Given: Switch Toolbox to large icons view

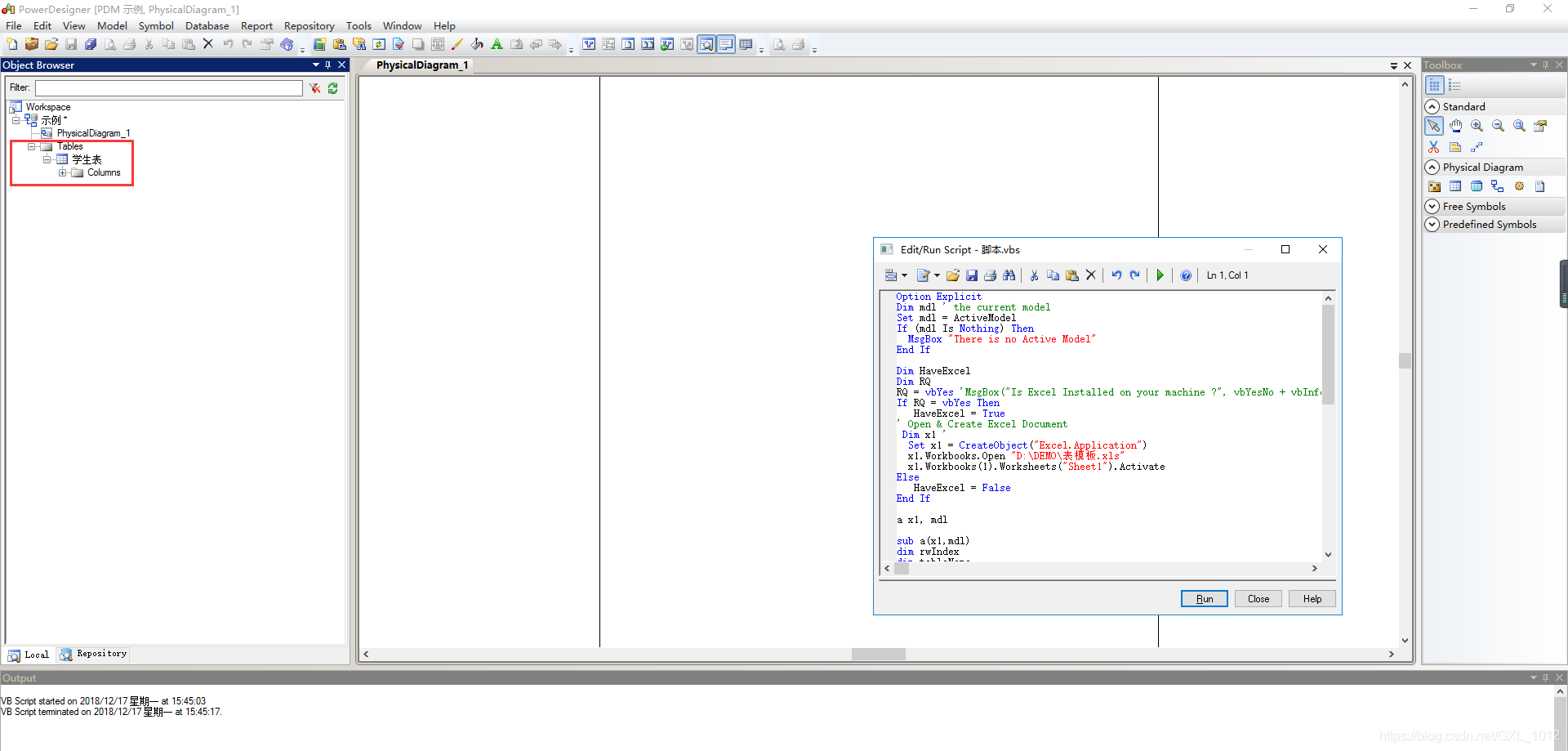Looking at the screenshot, I should click(1434, 86).
